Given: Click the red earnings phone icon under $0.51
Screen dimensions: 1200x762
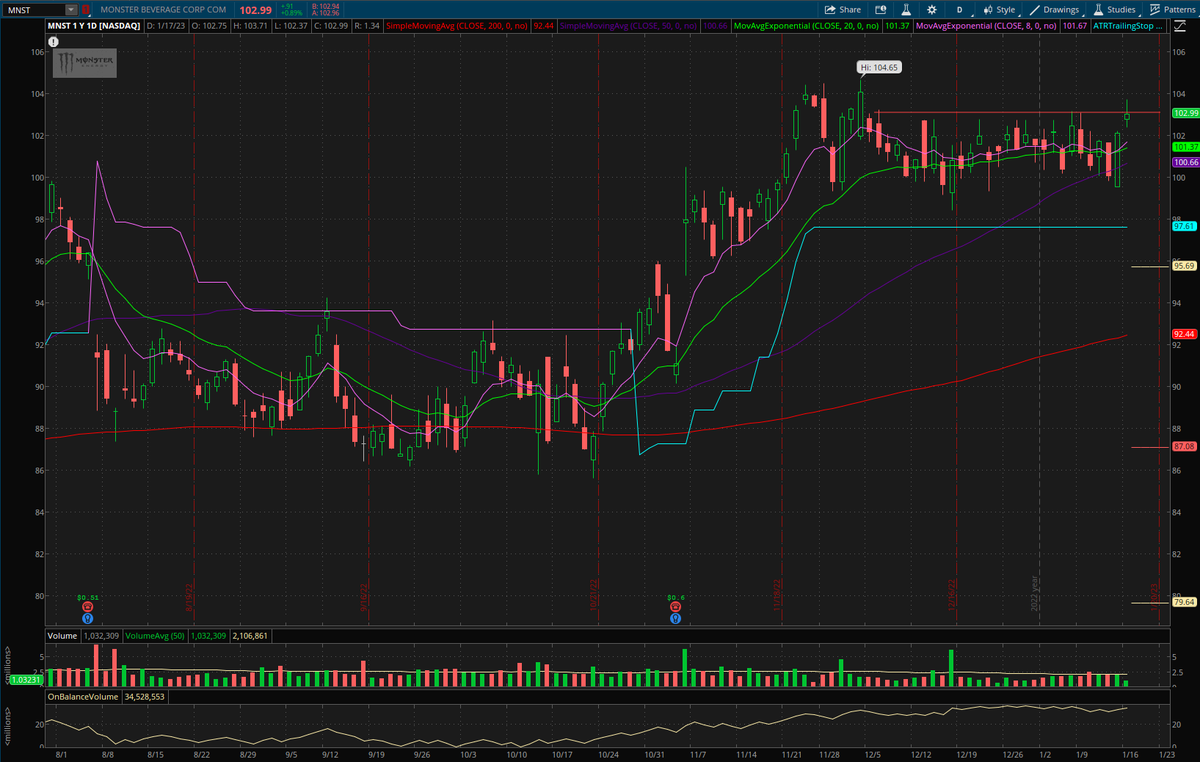Looking at the screenshot, I should click(88, 606).
